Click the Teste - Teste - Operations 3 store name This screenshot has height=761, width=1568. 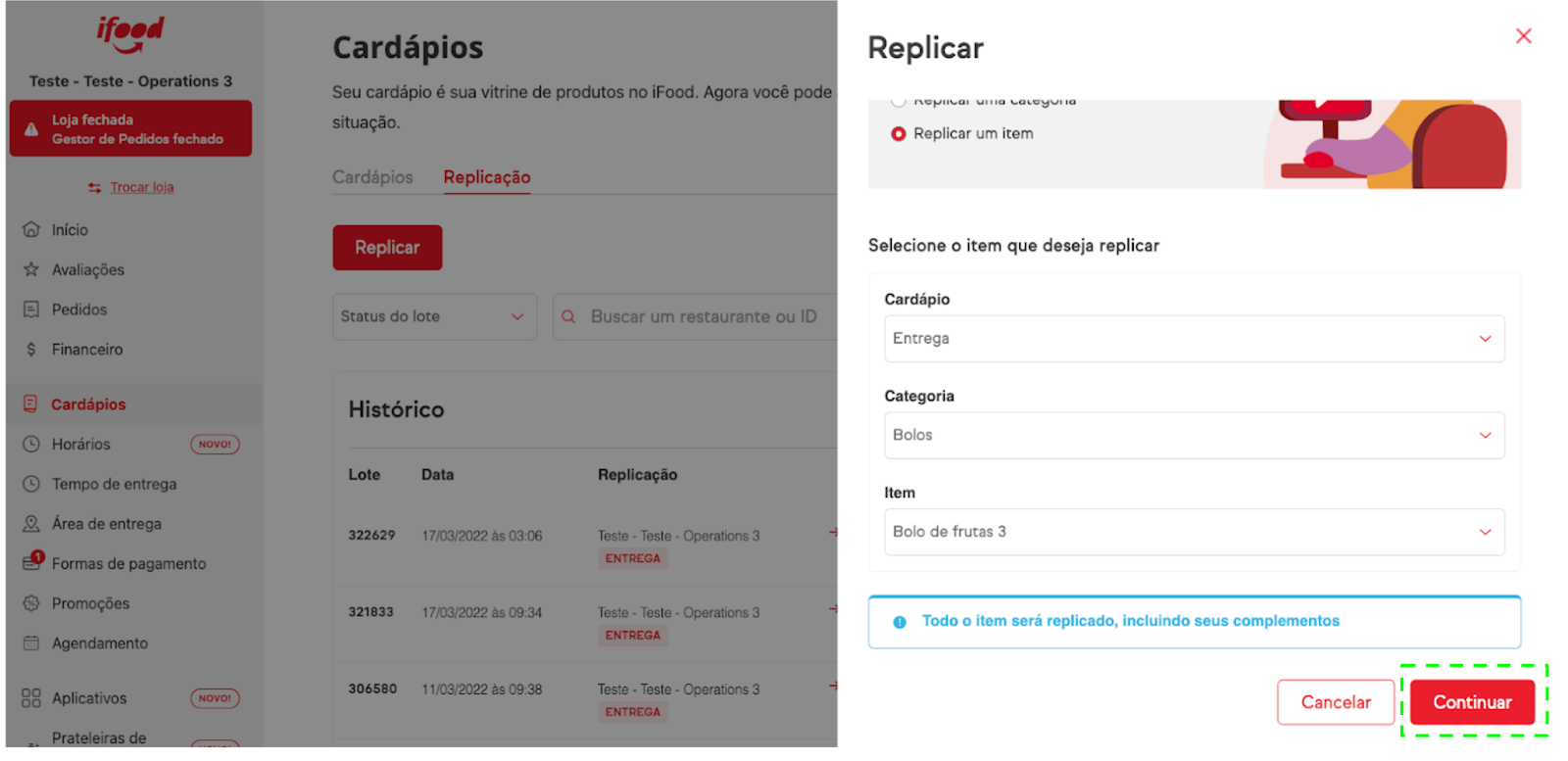coord(130,81)
